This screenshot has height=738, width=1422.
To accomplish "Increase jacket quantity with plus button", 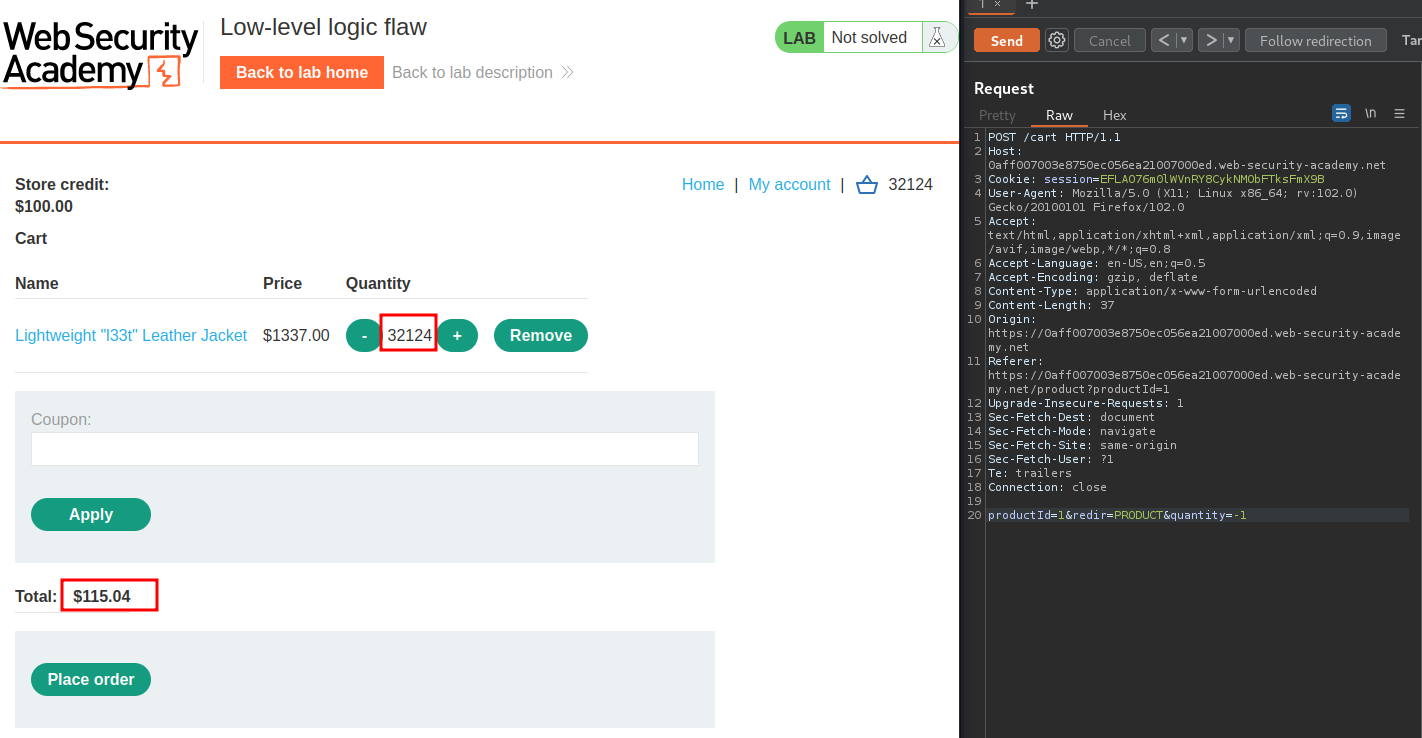I will click(x=457, y=335).
